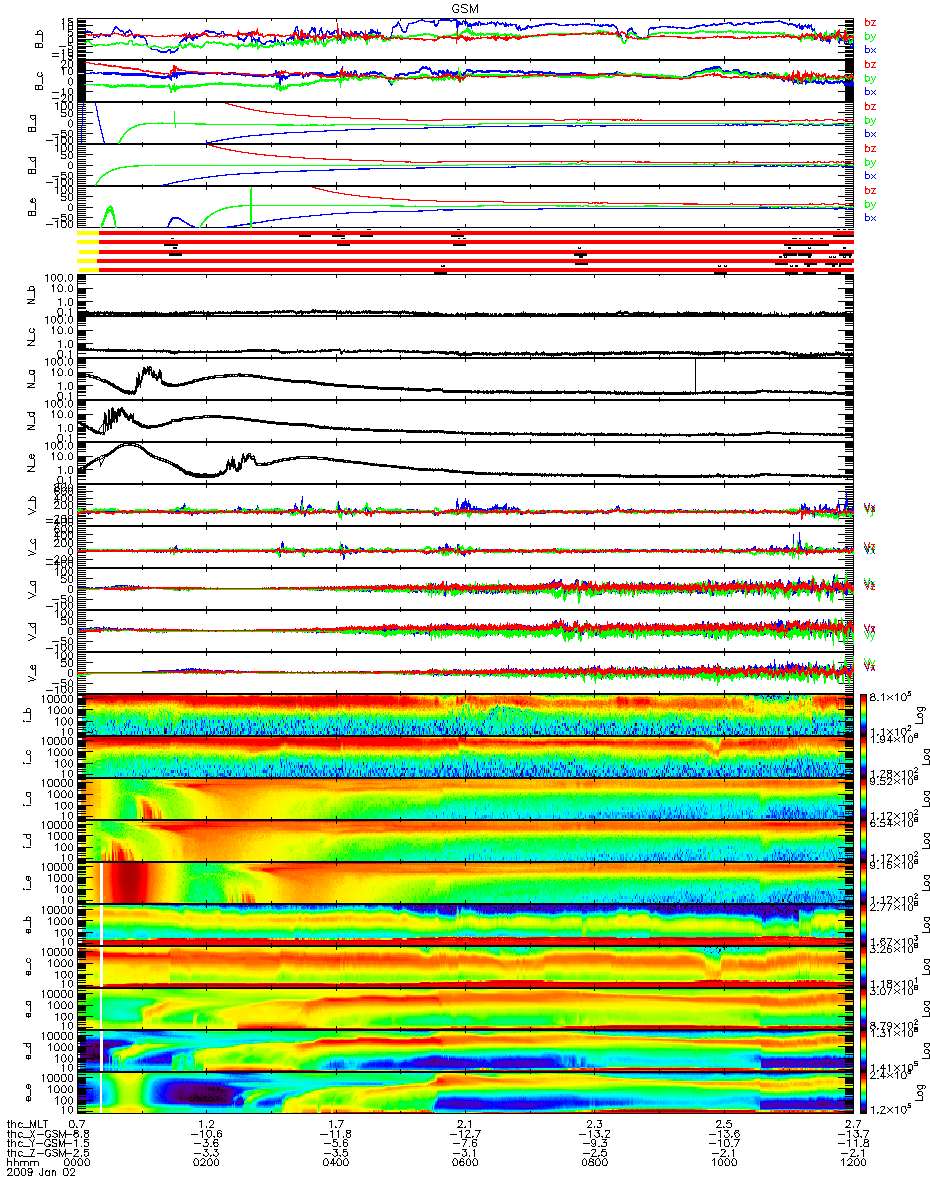Screen dimensions: 930x1200
Task: Click the i_d ion spectrogram panel
Action: 464,841
